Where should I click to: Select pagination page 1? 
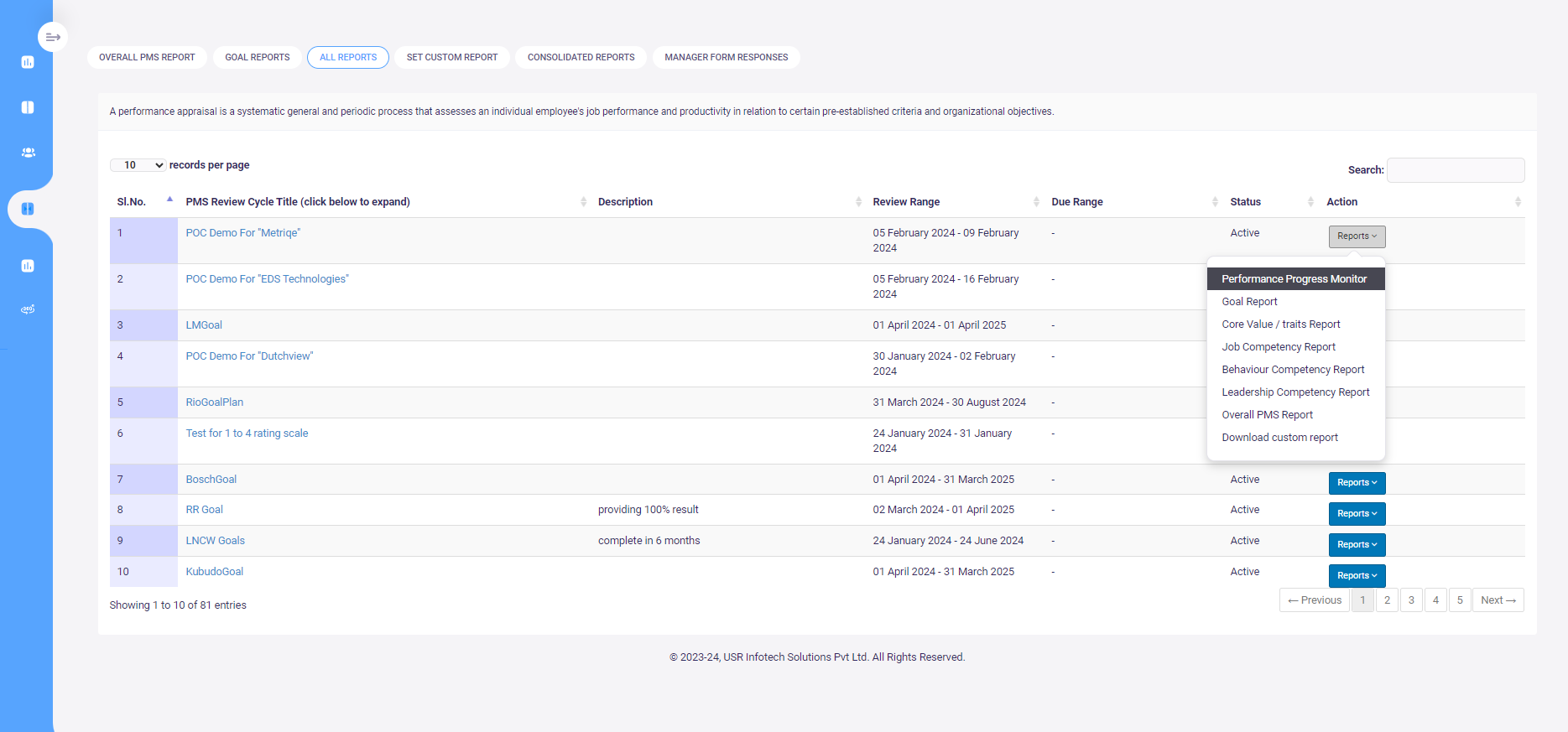click(x=1362, y=600)
